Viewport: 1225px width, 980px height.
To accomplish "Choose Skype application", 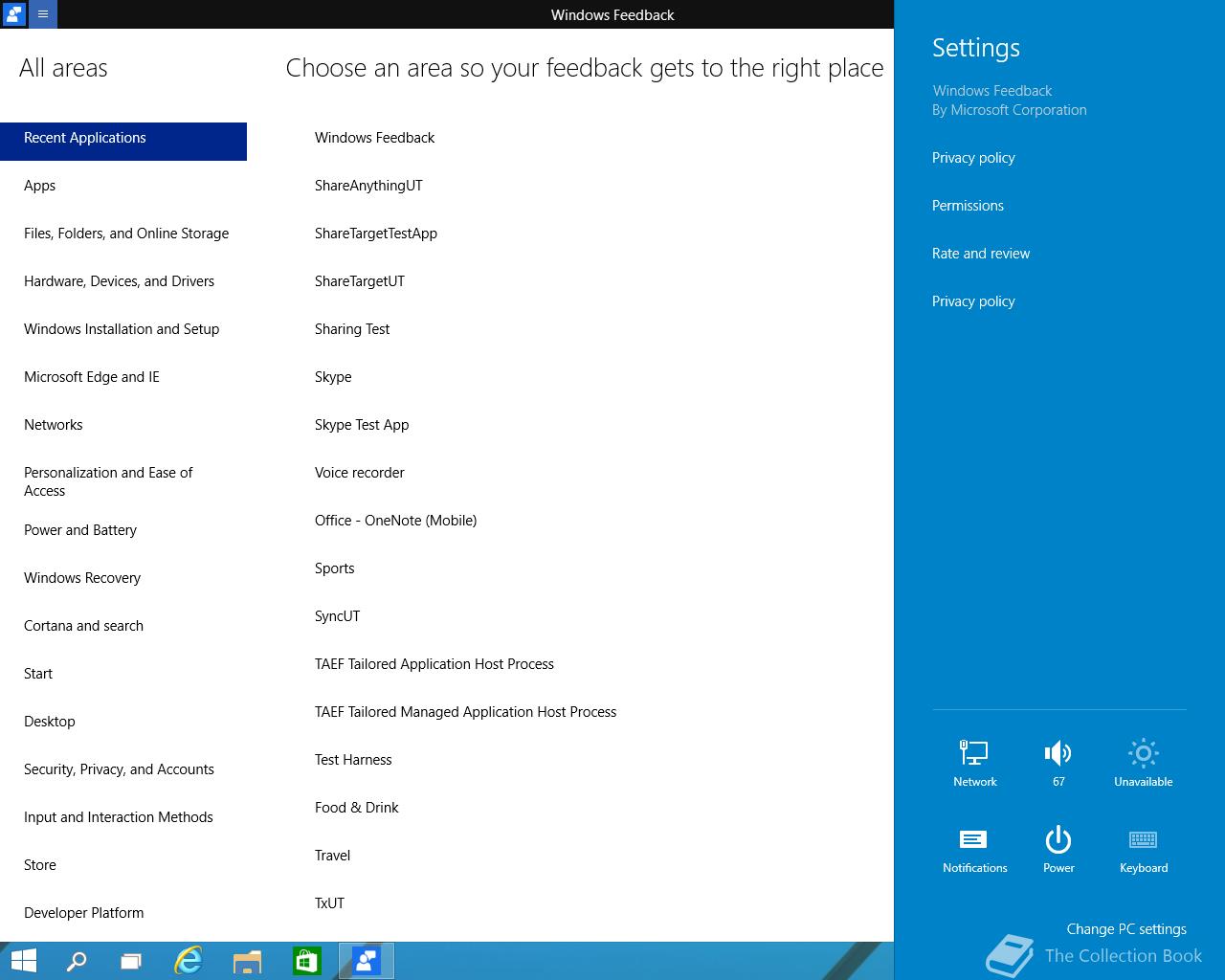I will pos(333,377).
